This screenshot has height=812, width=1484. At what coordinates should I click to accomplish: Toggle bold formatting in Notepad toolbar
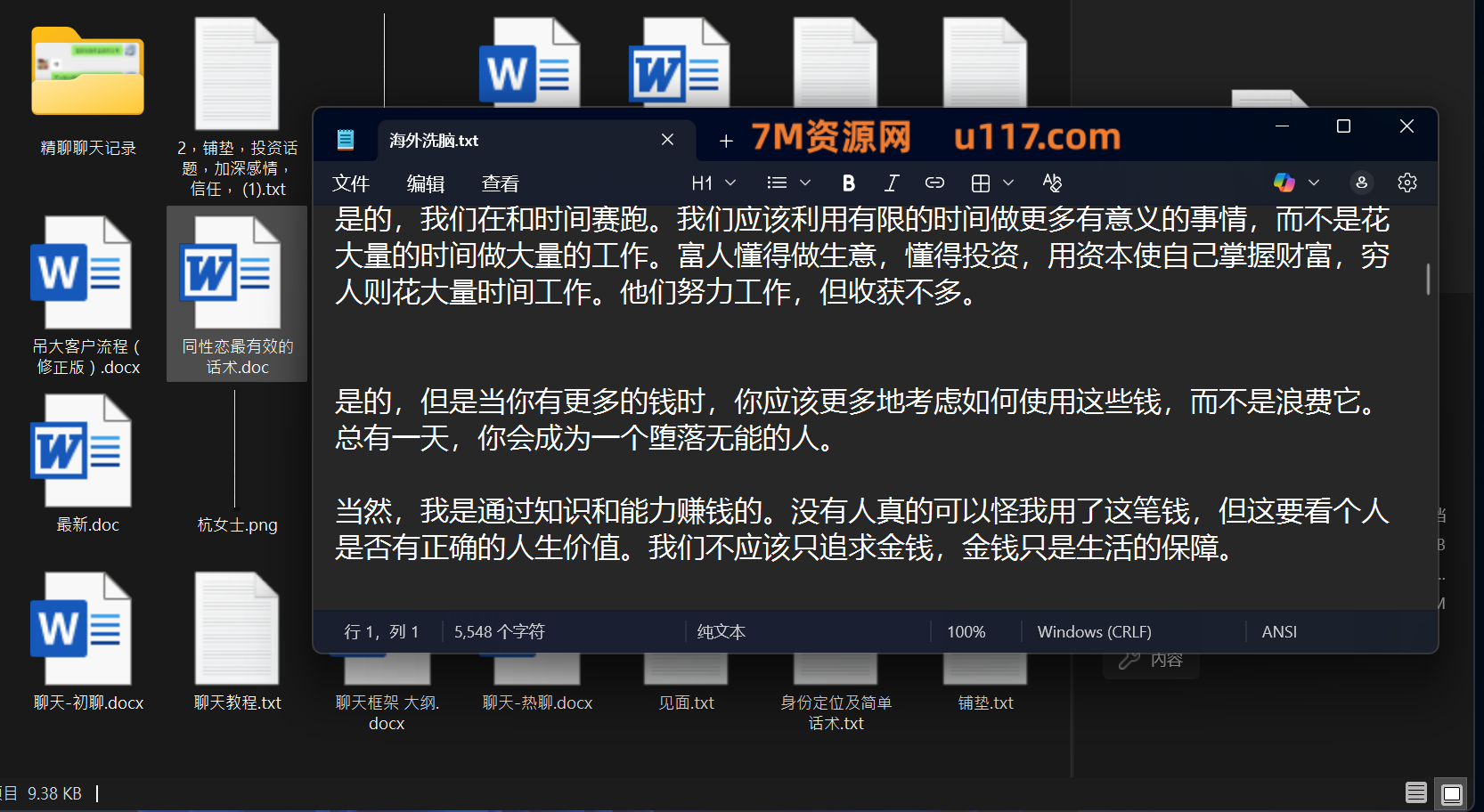[848, 183]
